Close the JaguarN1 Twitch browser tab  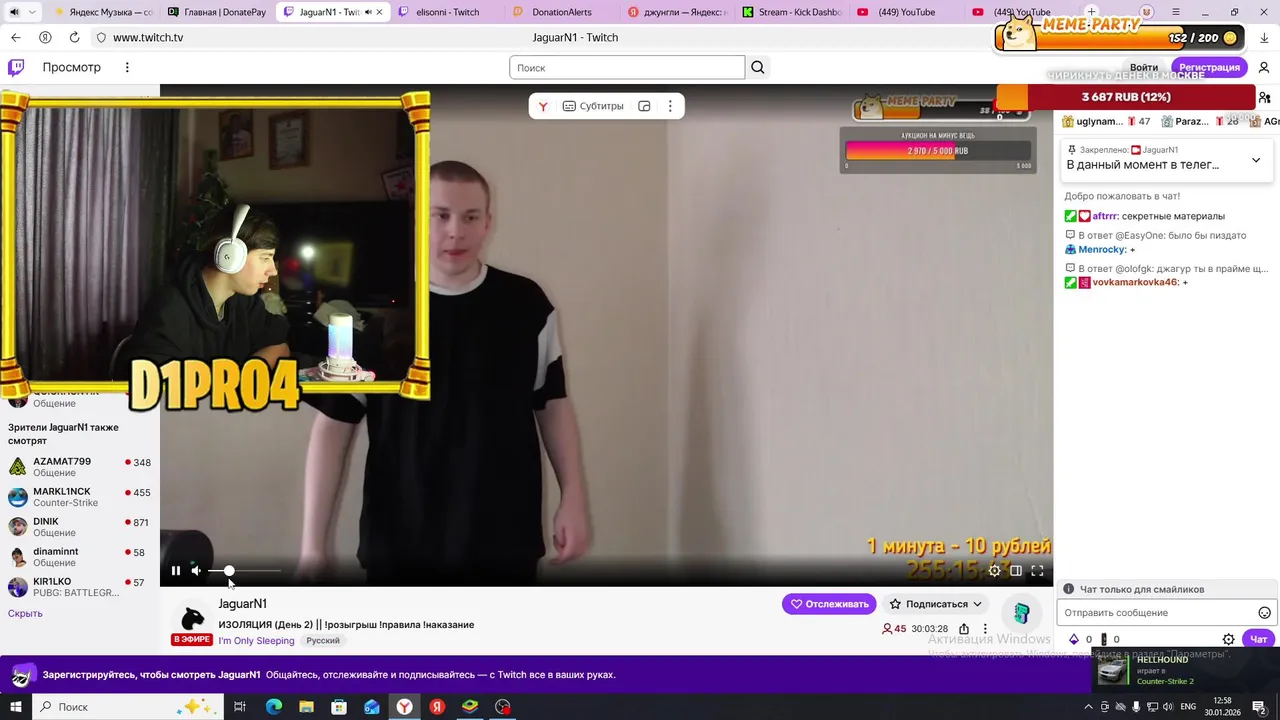click(x=379, y=12)
